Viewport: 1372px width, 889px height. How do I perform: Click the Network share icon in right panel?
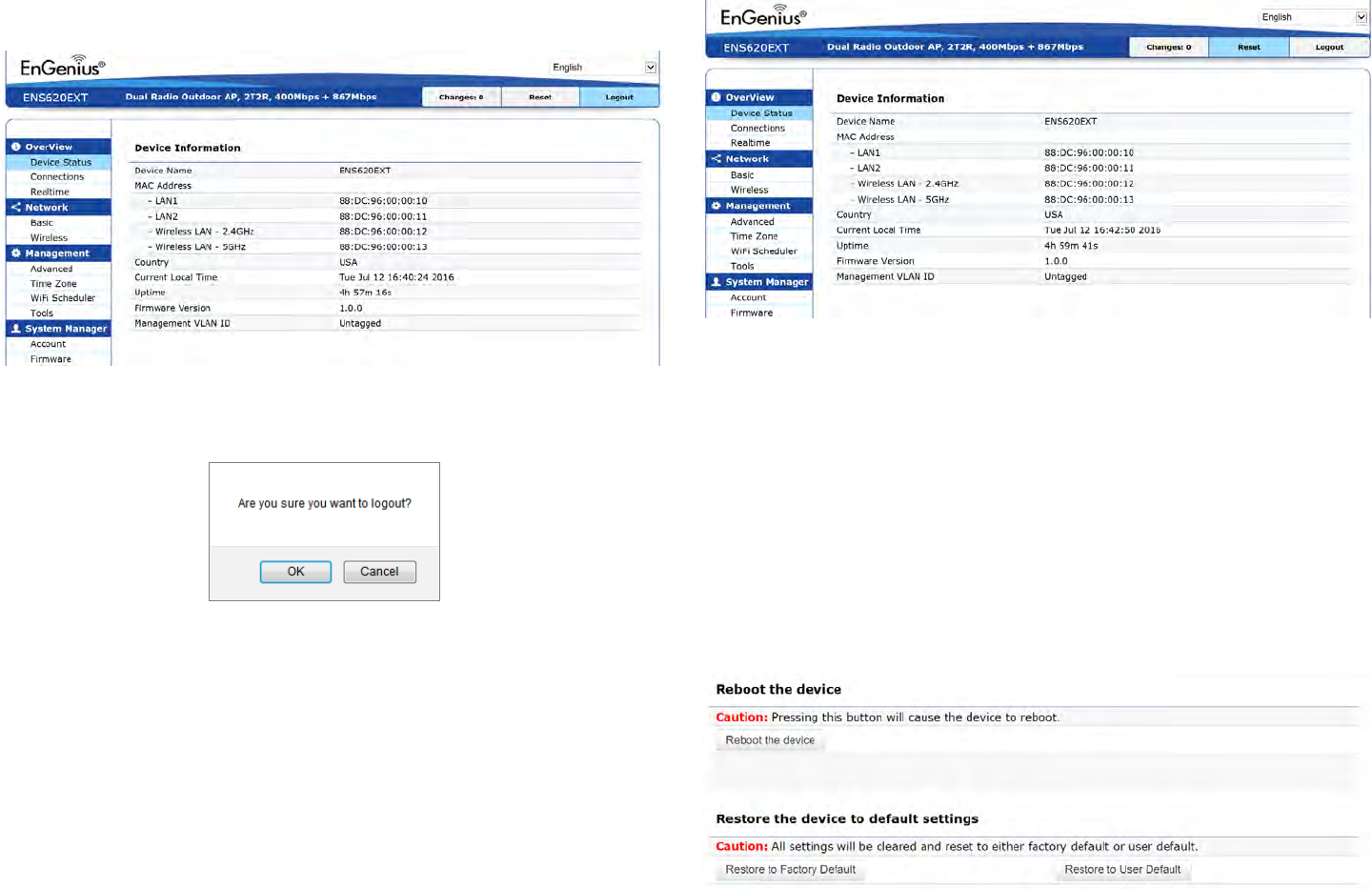(x=716, y=158)
